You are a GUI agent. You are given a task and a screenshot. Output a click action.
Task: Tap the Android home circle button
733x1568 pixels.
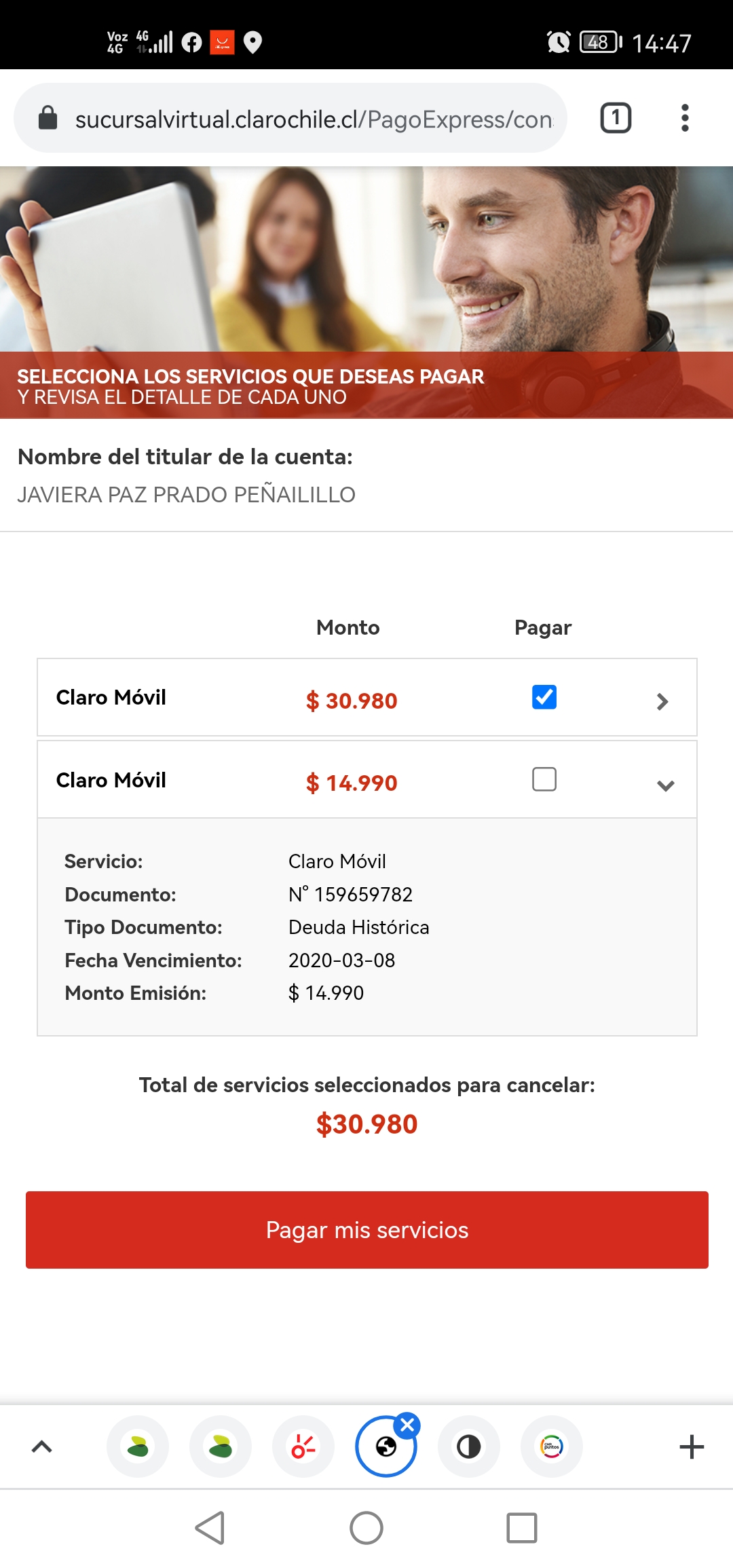click(x=366, y=1528)
